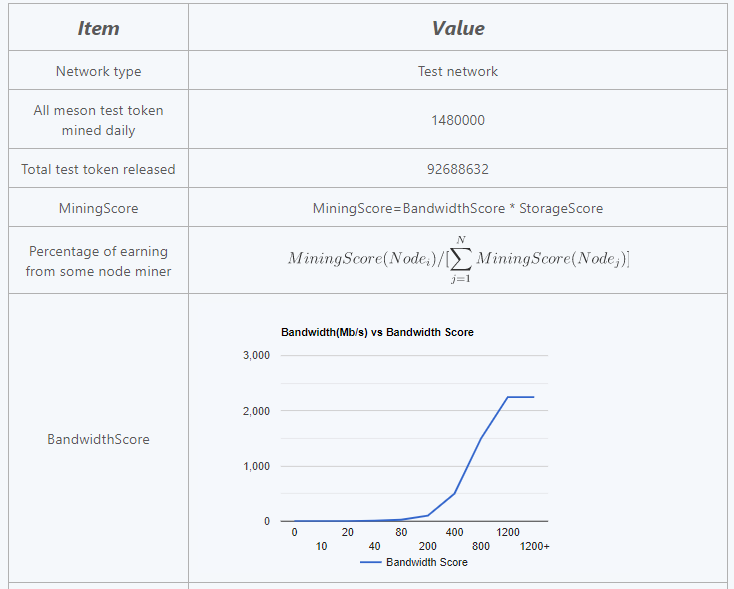734x589 pixels.
Task: Select the "Network type" cell
Action: click(x=98, y=71)
